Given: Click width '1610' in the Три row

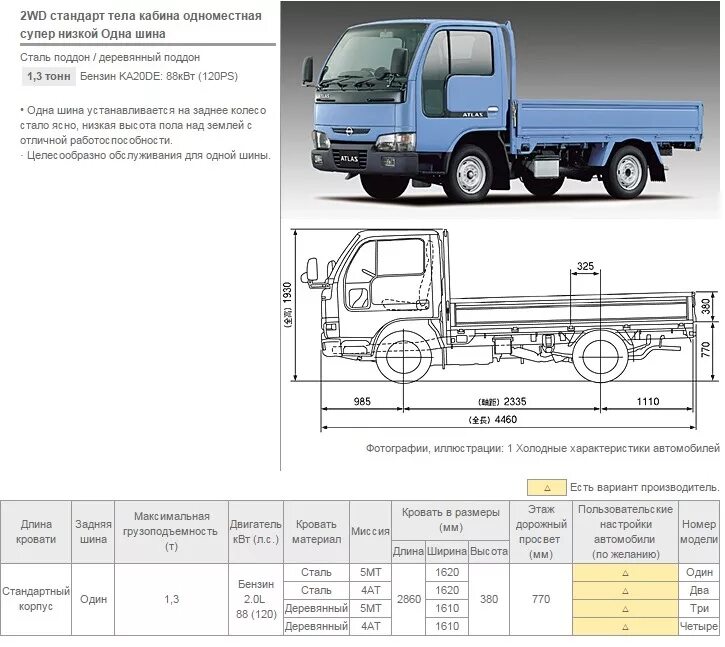Looking at the screenshot, I should point(447,609).
